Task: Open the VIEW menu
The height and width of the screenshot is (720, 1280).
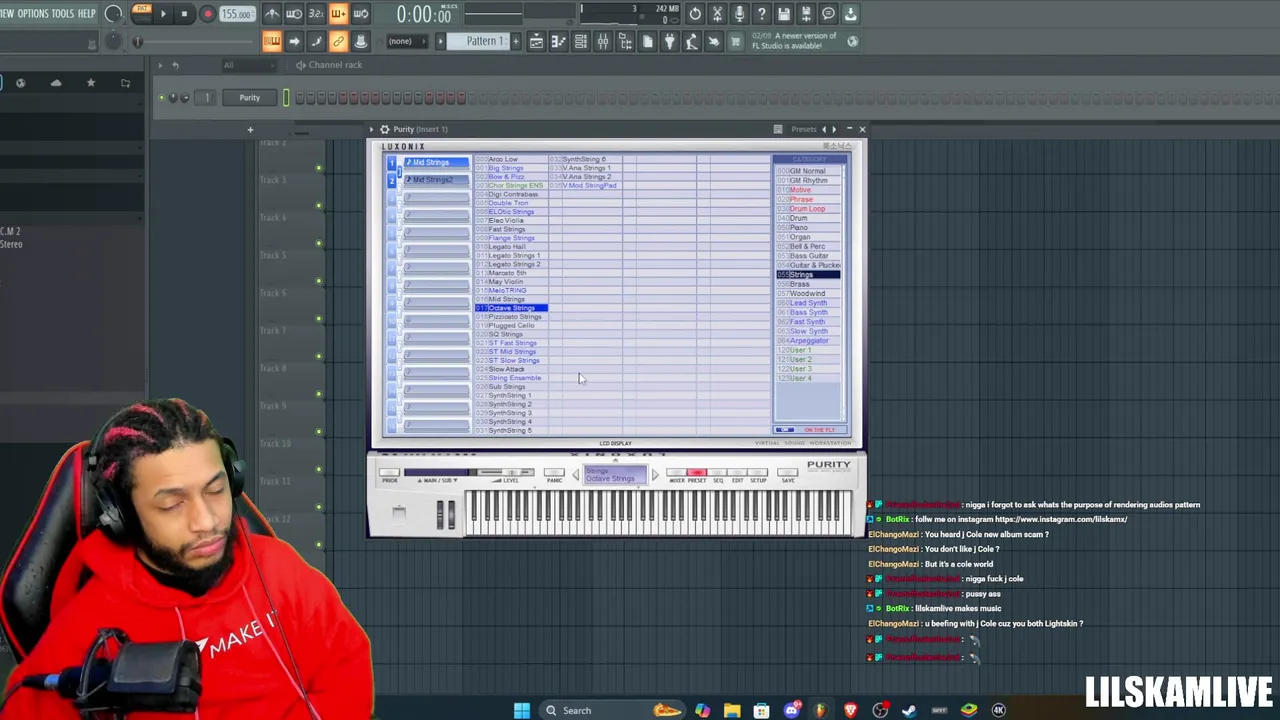Action: (7, 13)
